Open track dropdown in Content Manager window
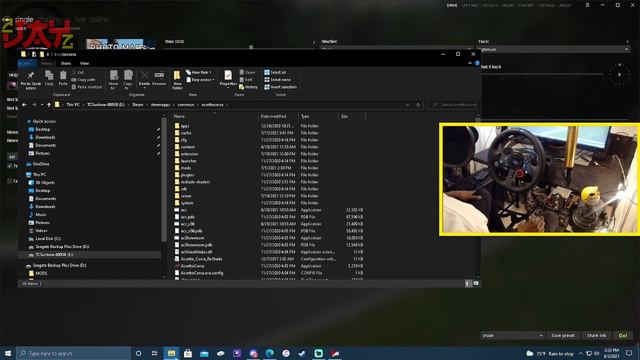The height and width of the screenshot is (360, 640). (x=554, y=49)
